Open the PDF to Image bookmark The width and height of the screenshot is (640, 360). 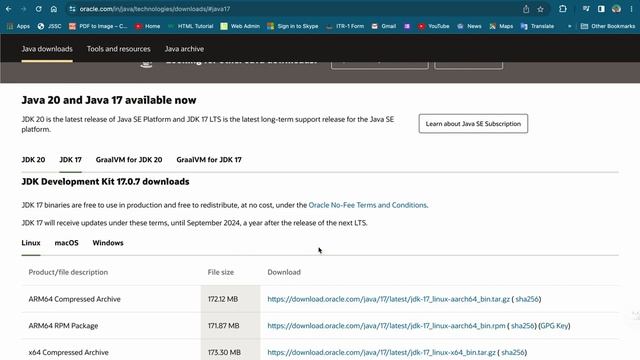point(98,26)
